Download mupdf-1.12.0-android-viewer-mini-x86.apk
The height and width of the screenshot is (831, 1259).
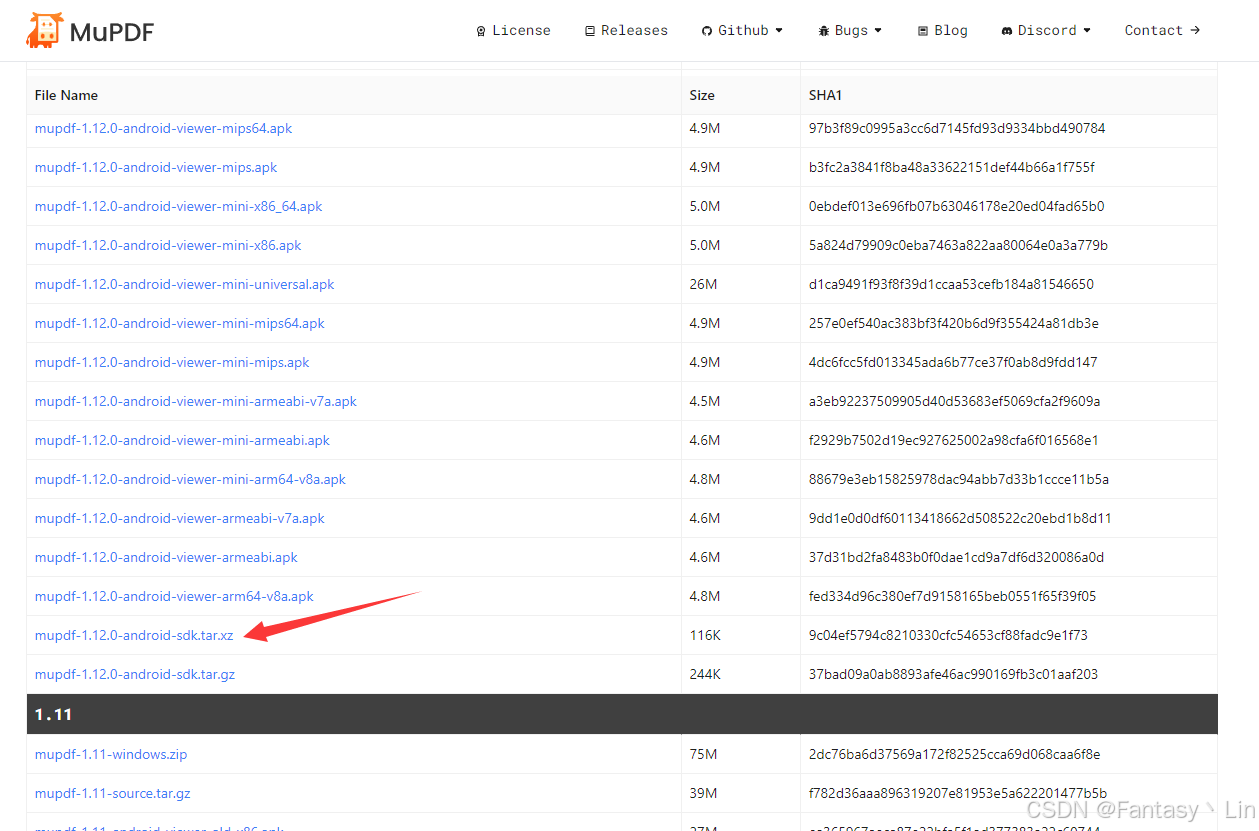tap(168, 245)
